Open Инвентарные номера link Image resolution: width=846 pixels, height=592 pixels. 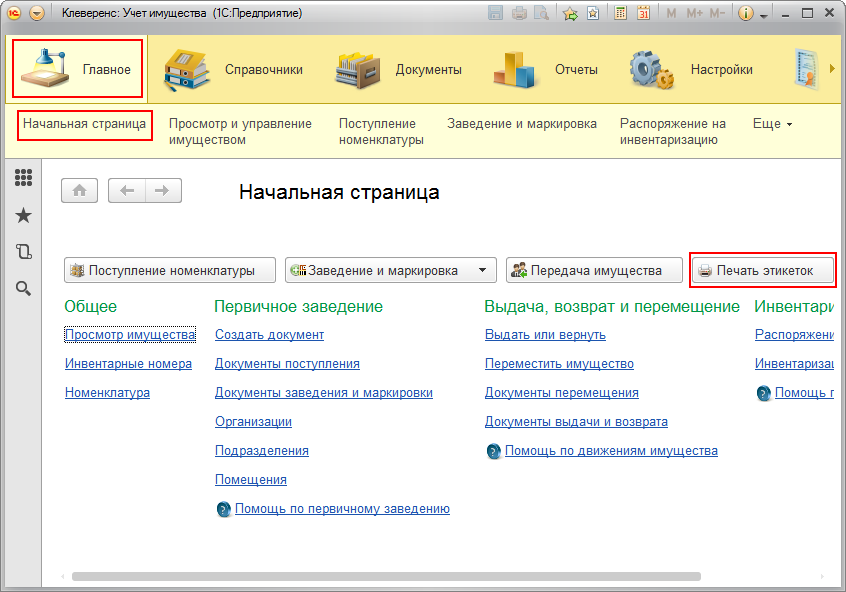pyautogui.click(x=128, y=364)
